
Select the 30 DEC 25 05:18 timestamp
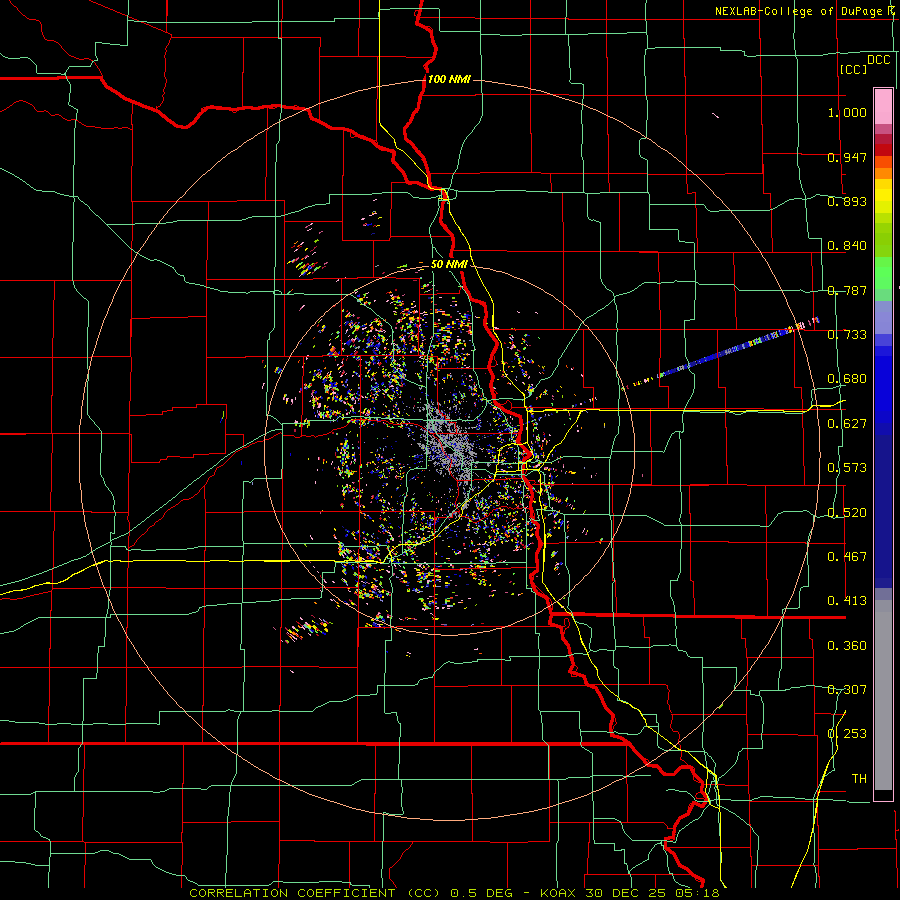pos(653,893)
